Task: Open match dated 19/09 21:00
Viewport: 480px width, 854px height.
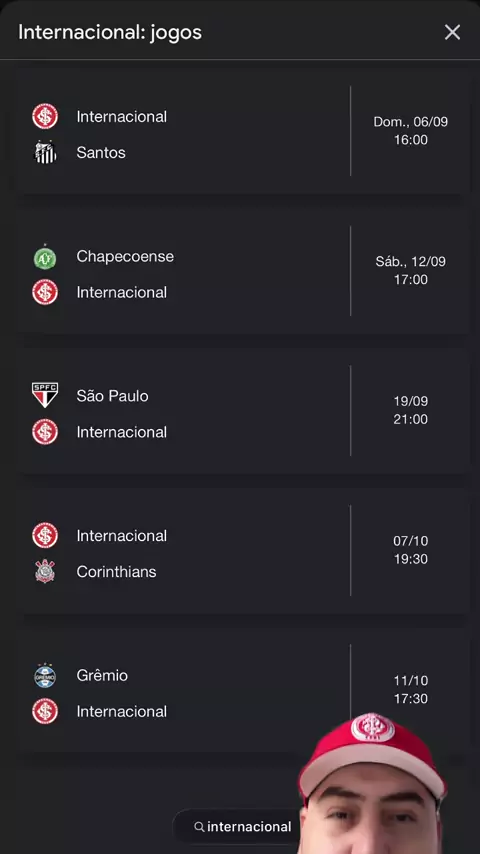Action: 243,410
